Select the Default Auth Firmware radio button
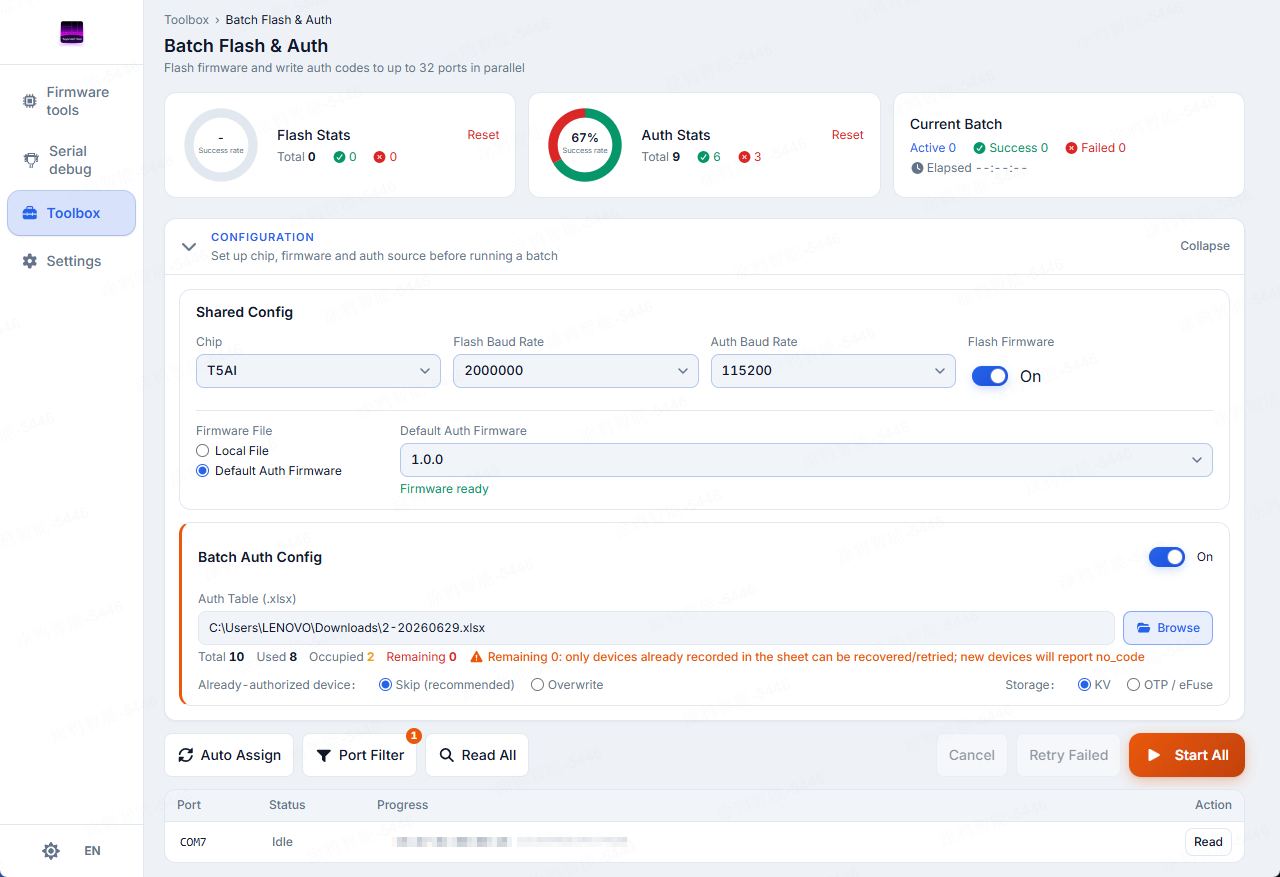 point(202,471)
